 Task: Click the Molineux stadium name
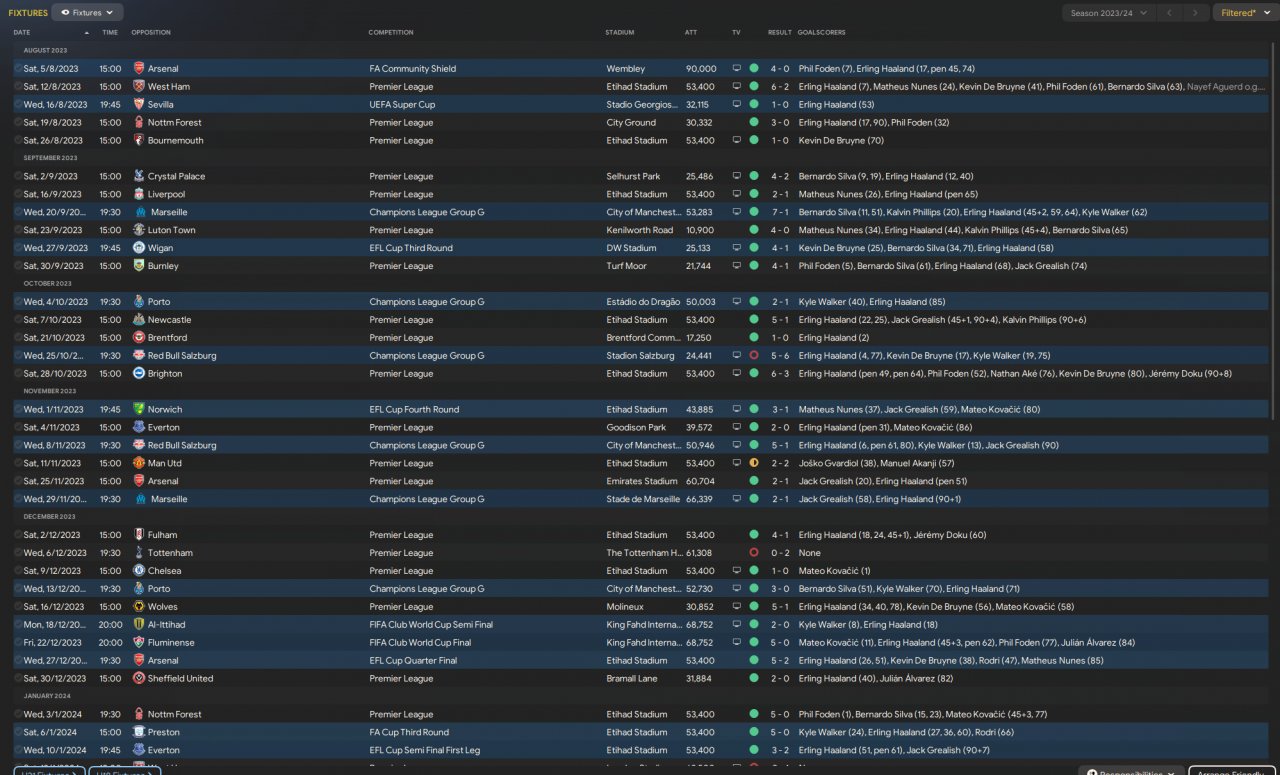(624, 607)
